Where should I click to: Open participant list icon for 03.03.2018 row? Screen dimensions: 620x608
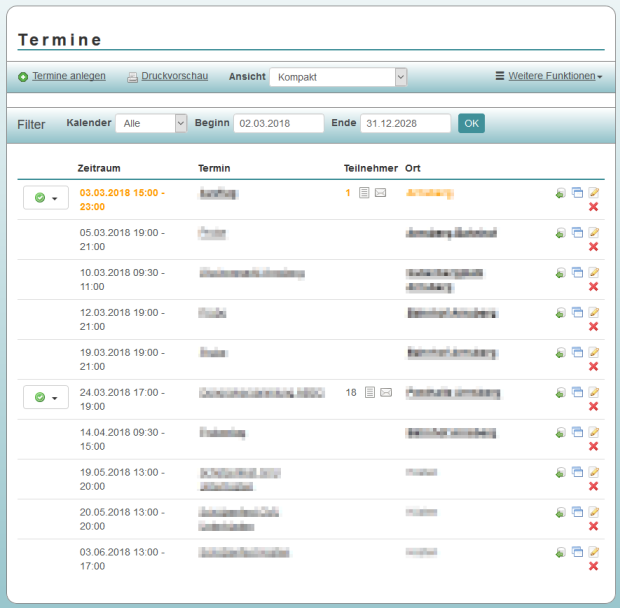[x=364, y=192]
